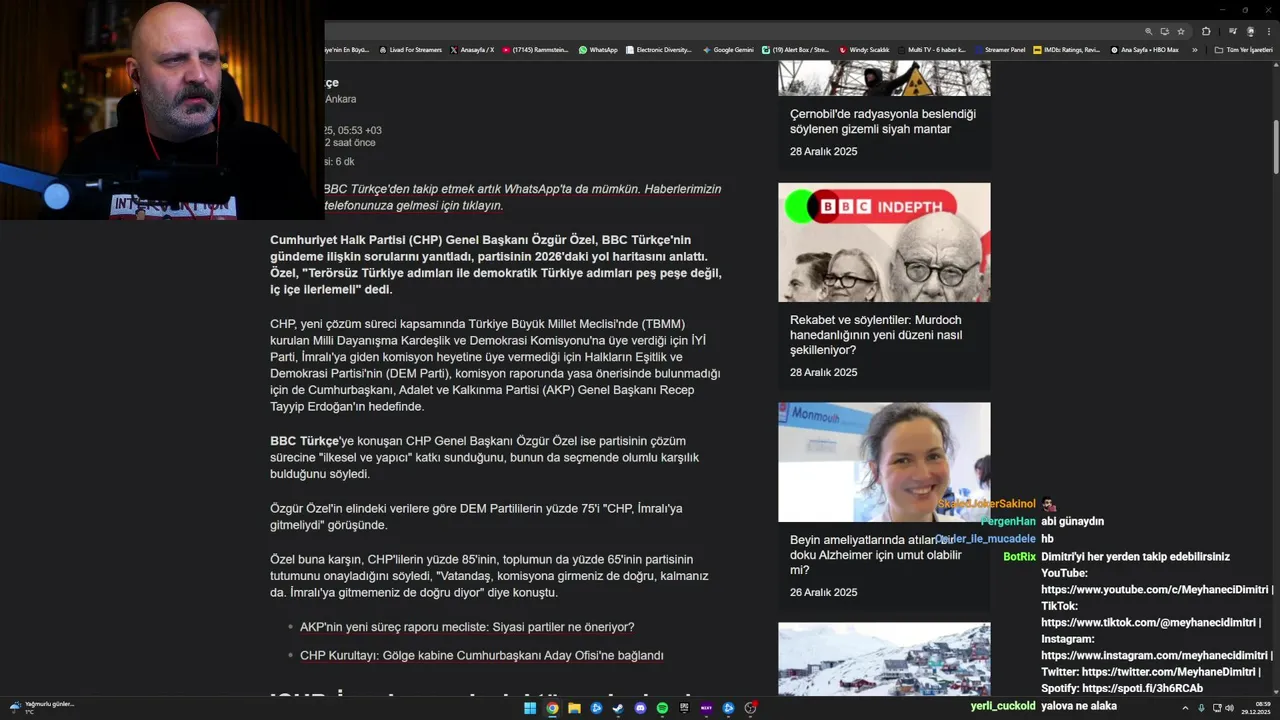The height and width of the screenshot is (720, 1280).
Task: Open the Chrome media control icon
Action: [x=1232, y=32]
